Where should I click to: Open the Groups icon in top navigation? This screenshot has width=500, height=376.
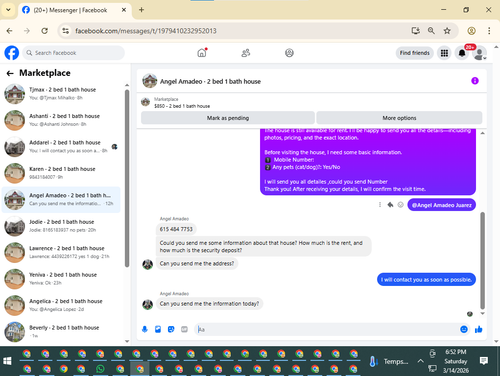(289, 53)
